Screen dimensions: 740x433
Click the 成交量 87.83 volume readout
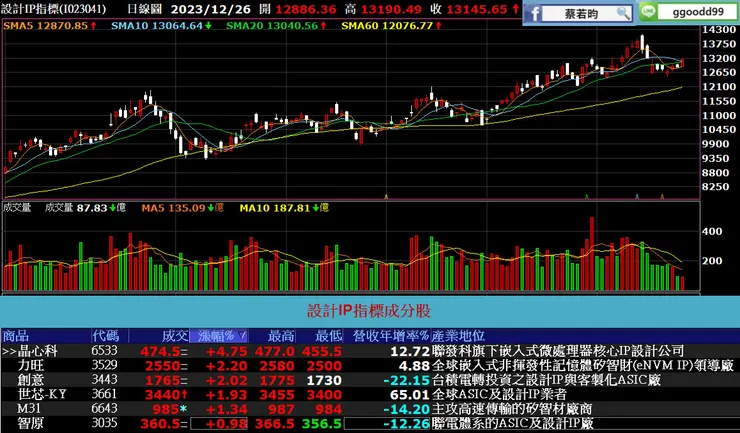point(85,208)
